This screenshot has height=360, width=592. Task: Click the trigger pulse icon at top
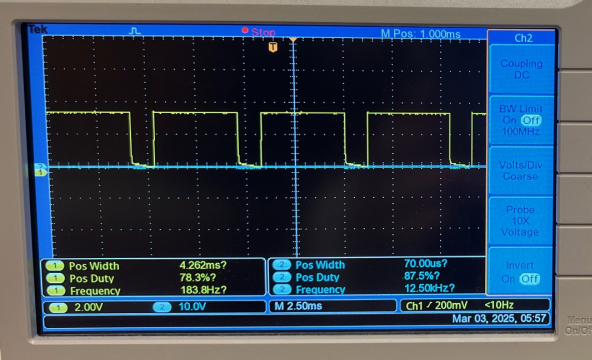click(135, 31)
